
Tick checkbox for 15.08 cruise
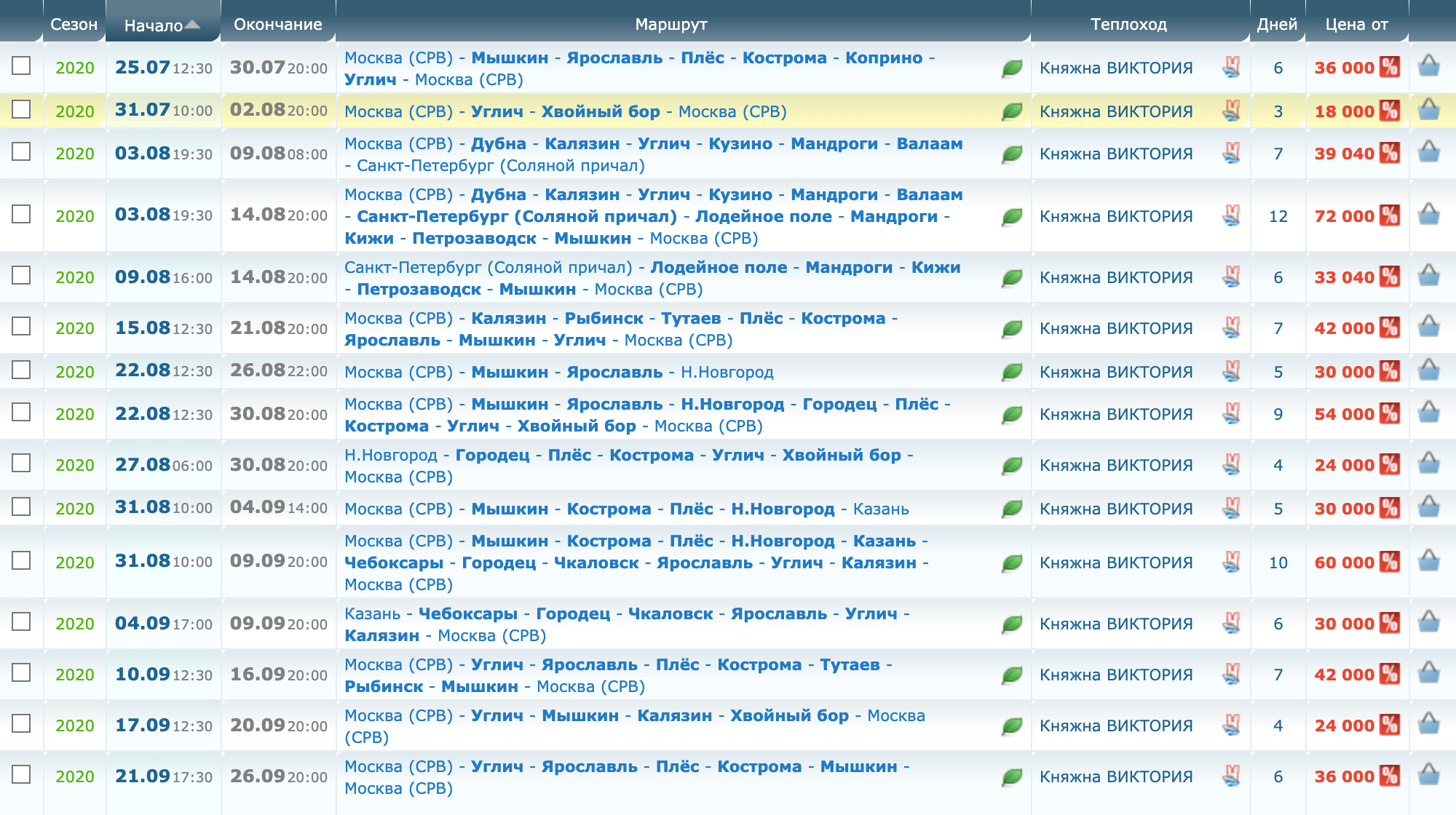(x=21, y=326)
